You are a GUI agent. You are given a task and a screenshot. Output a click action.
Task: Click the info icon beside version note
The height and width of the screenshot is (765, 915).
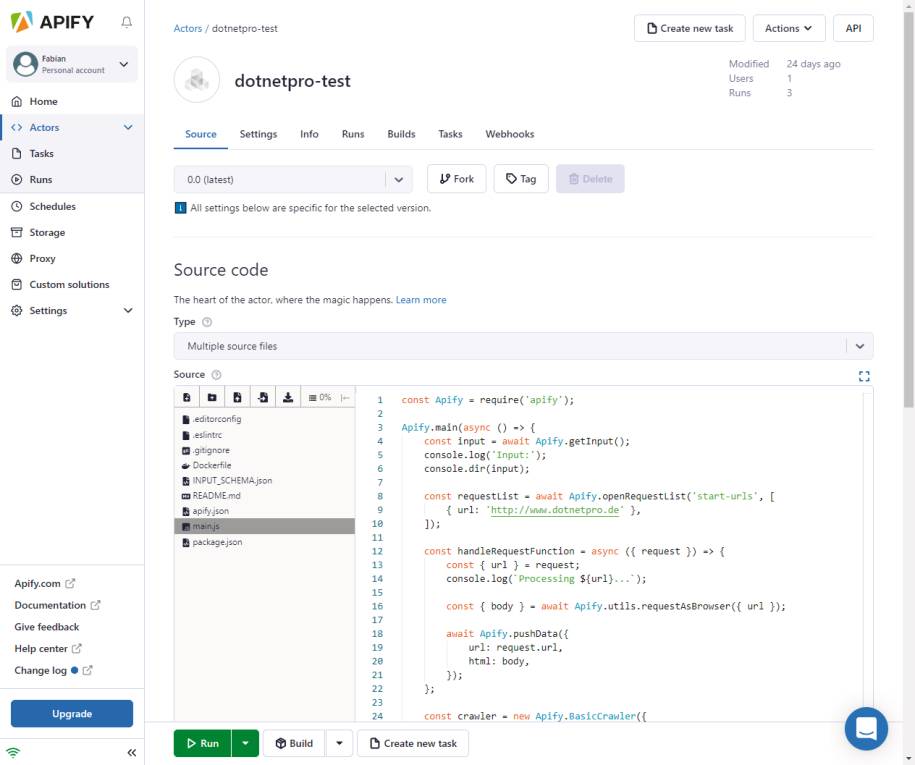point(180,208)
